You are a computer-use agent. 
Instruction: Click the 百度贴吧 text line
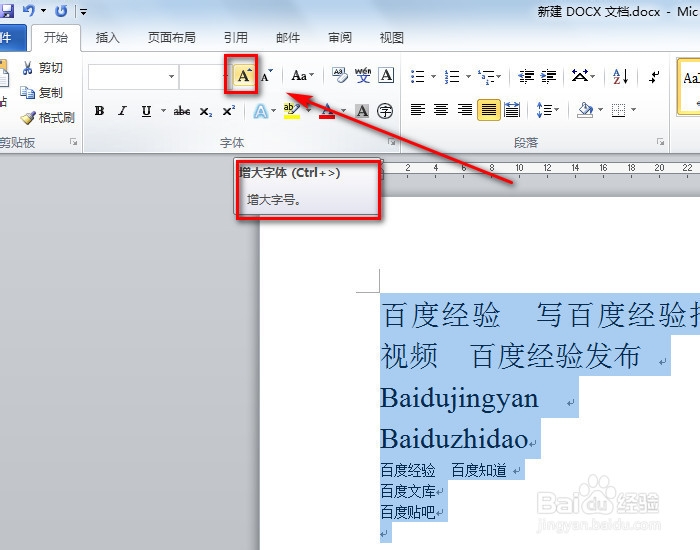click(x=408, y=512)
